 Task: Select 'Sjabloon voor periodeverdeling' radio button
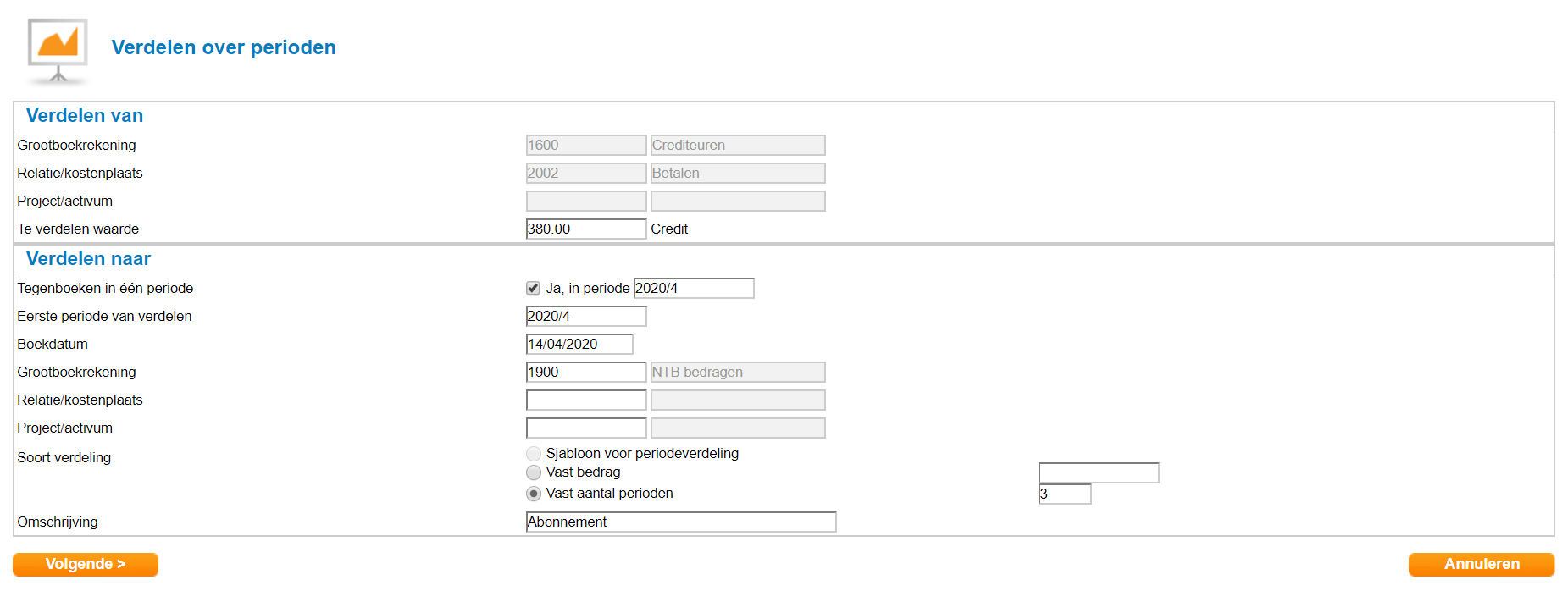tap(534, 454)
